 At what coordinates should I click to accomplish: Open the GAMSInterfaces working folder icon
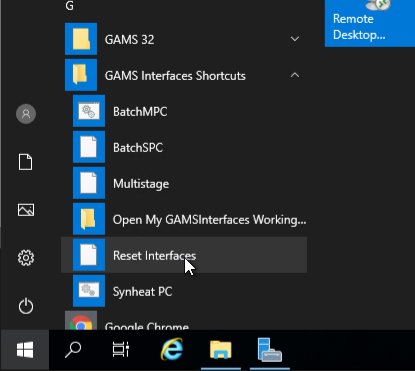coord(89,219)
